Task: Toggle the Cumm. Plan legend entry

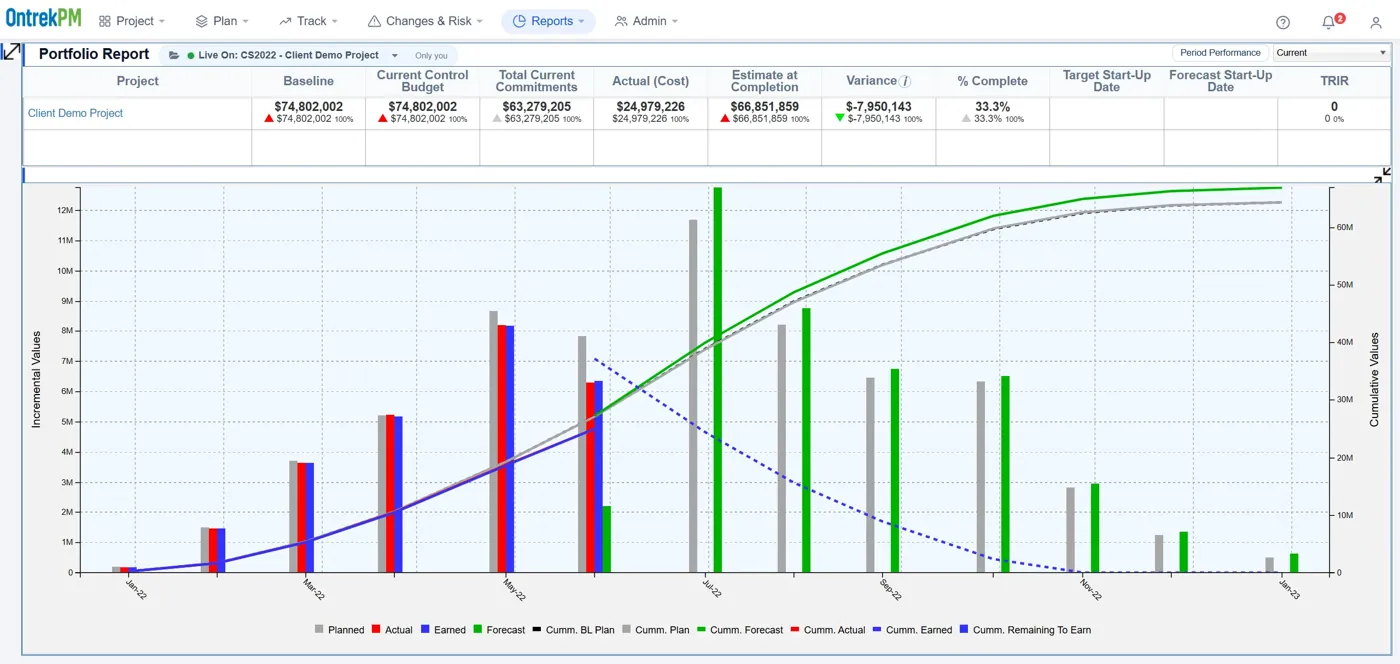Action: coord(655,630)
